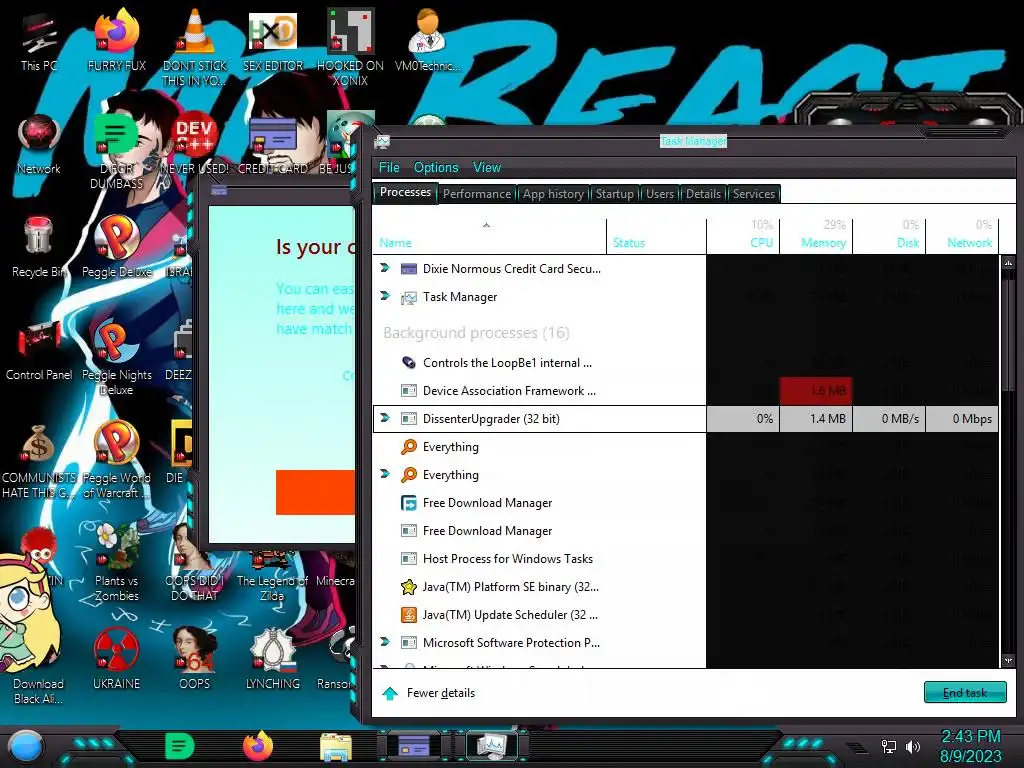Switch to the Users tab

[x=660, y=194]
